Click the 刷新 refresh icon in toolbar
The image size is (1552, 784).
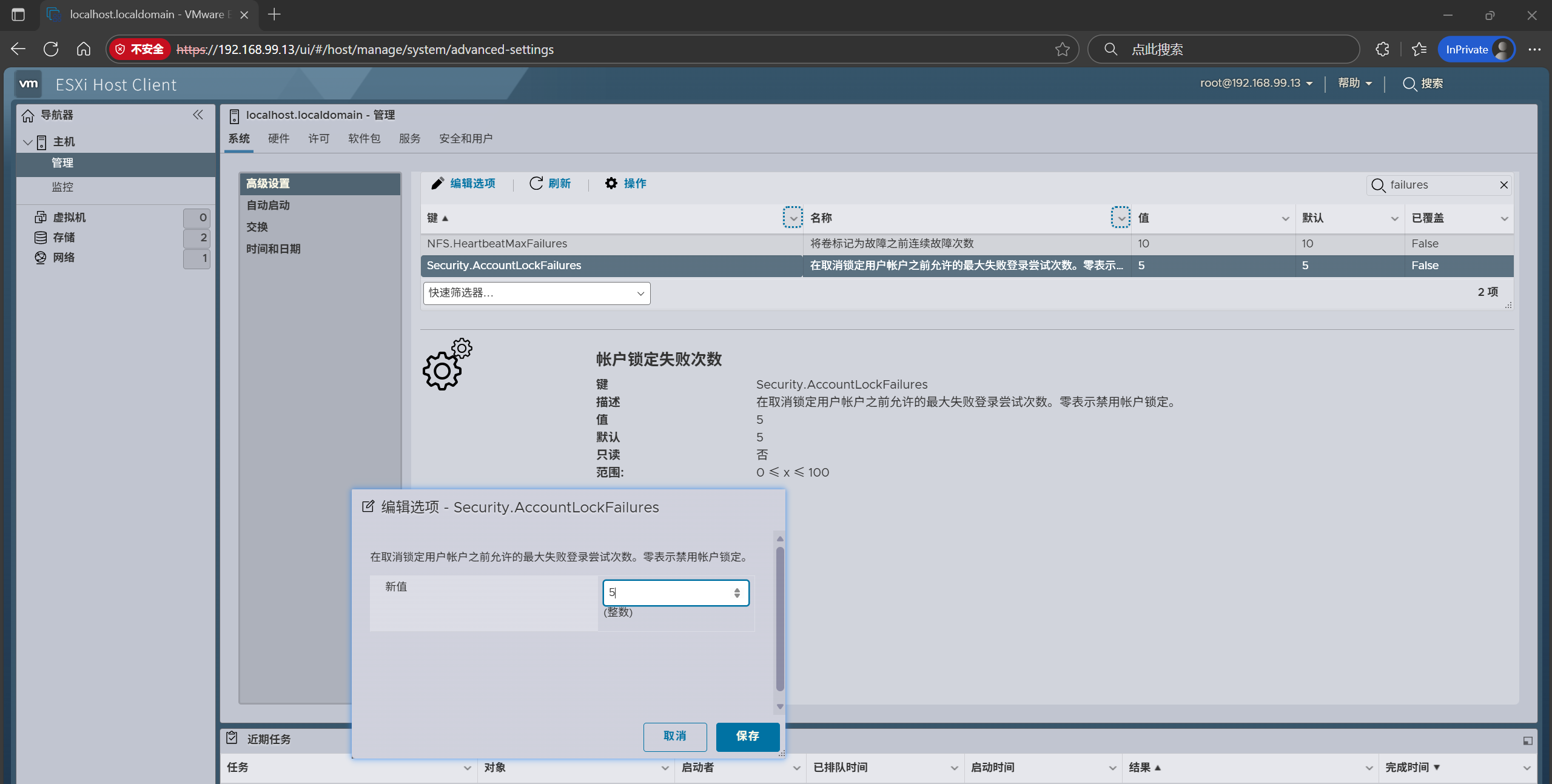[536, 183]
